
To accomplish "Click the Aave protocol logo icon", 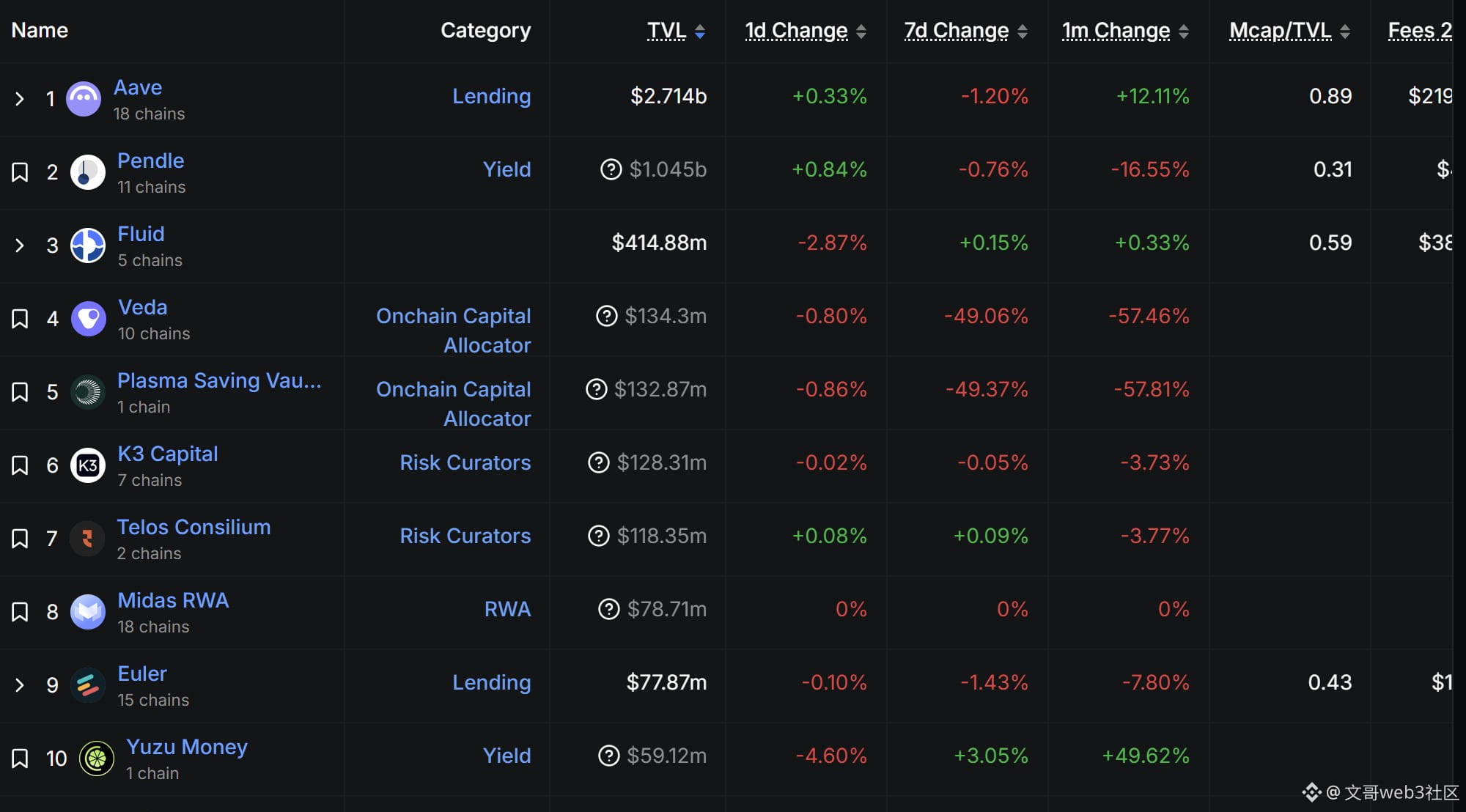I will pos(84,99).
